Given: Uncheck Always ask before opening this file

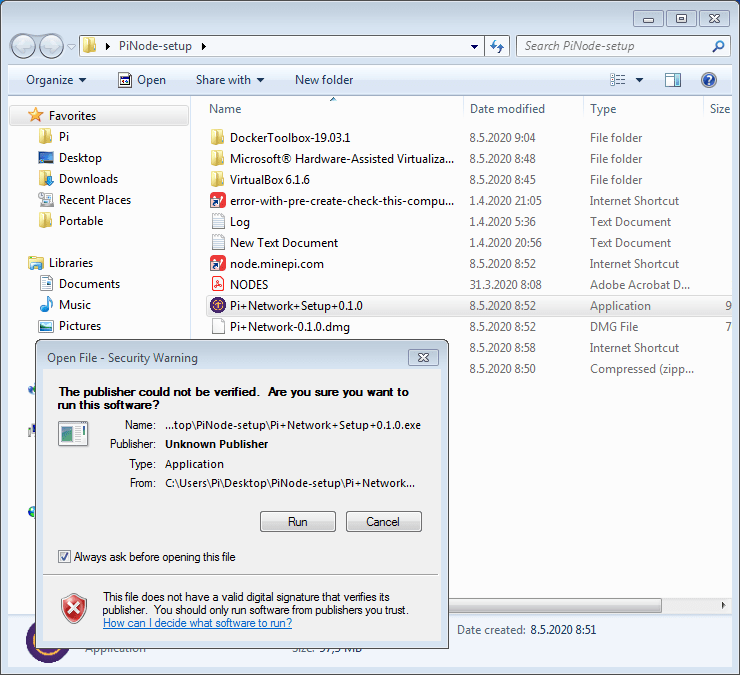Looking at the screenshot, I should click(x=64, y=557).
